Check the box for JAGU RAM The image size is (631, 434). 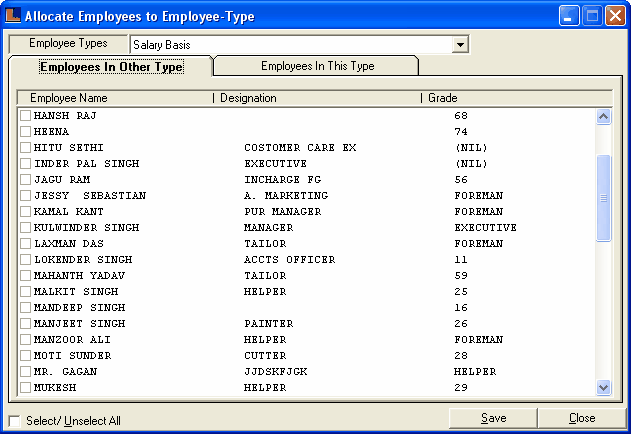tap(25, 179)
